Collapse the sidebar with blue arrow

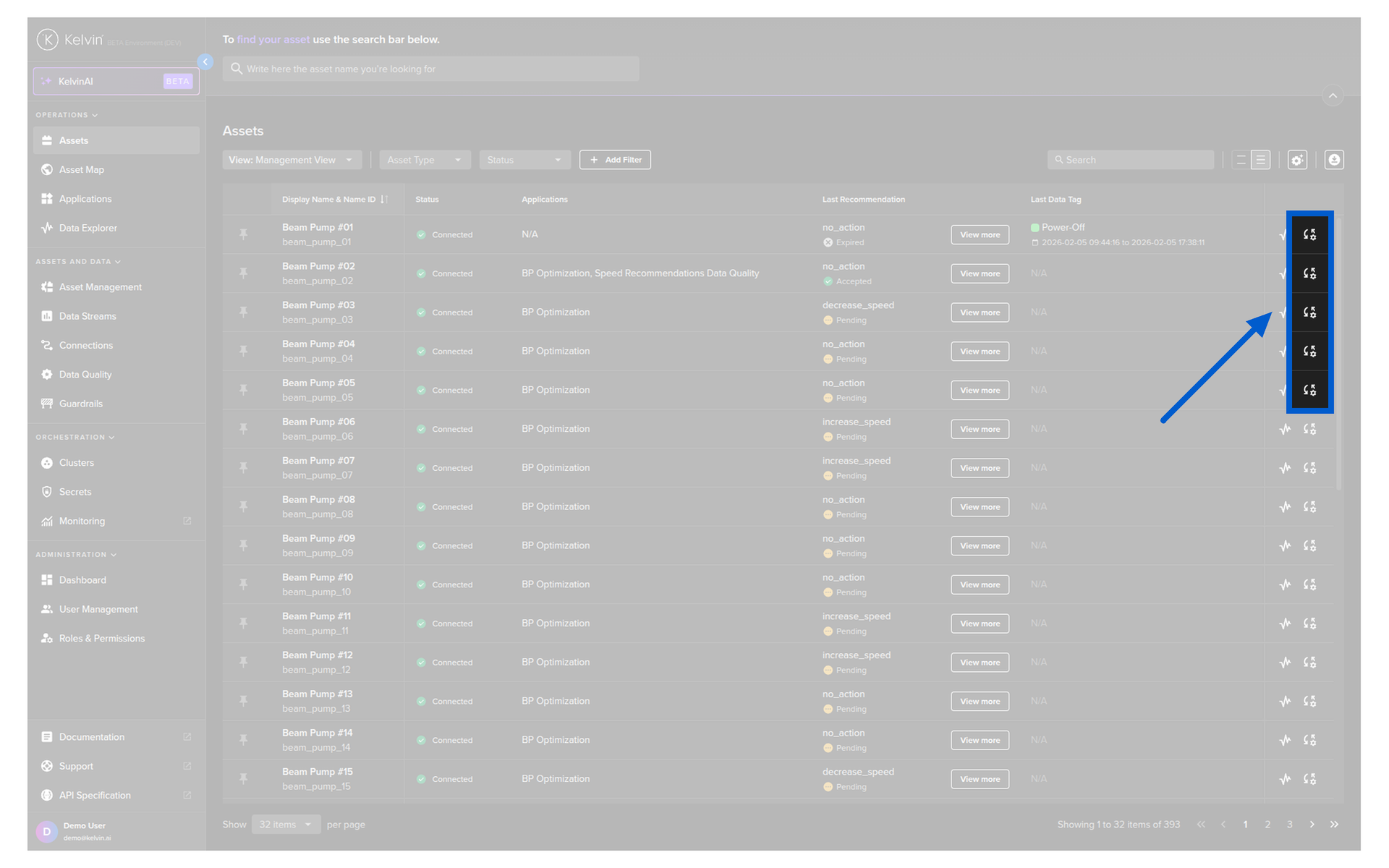[x=205, y=62]
